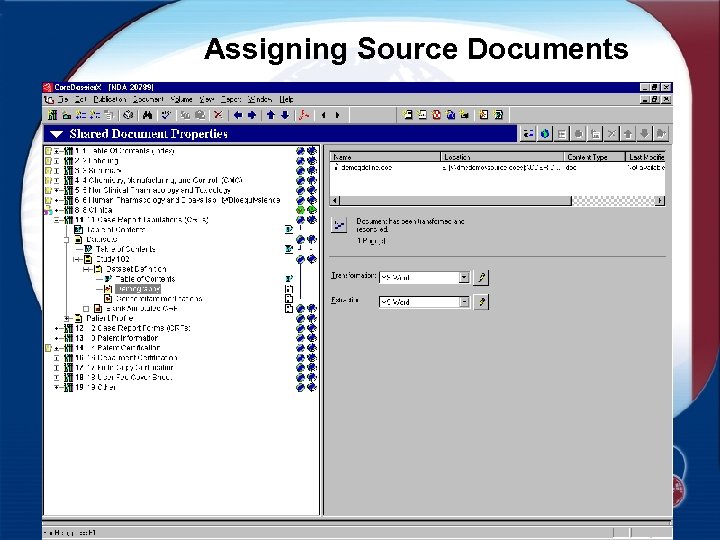
Task: Click the red circle icon in the second toolbar
Action: click(436, 115)
